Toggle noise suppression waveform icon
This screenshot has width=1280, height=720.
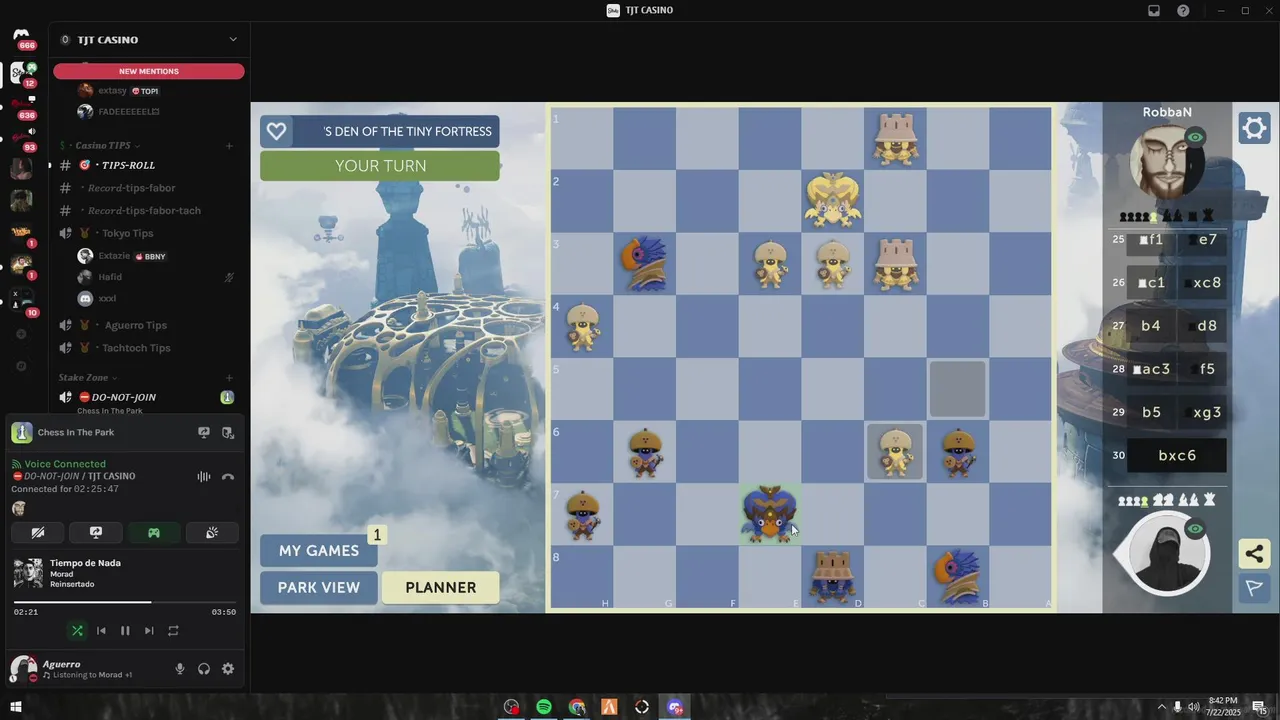[x=204, y=477]
